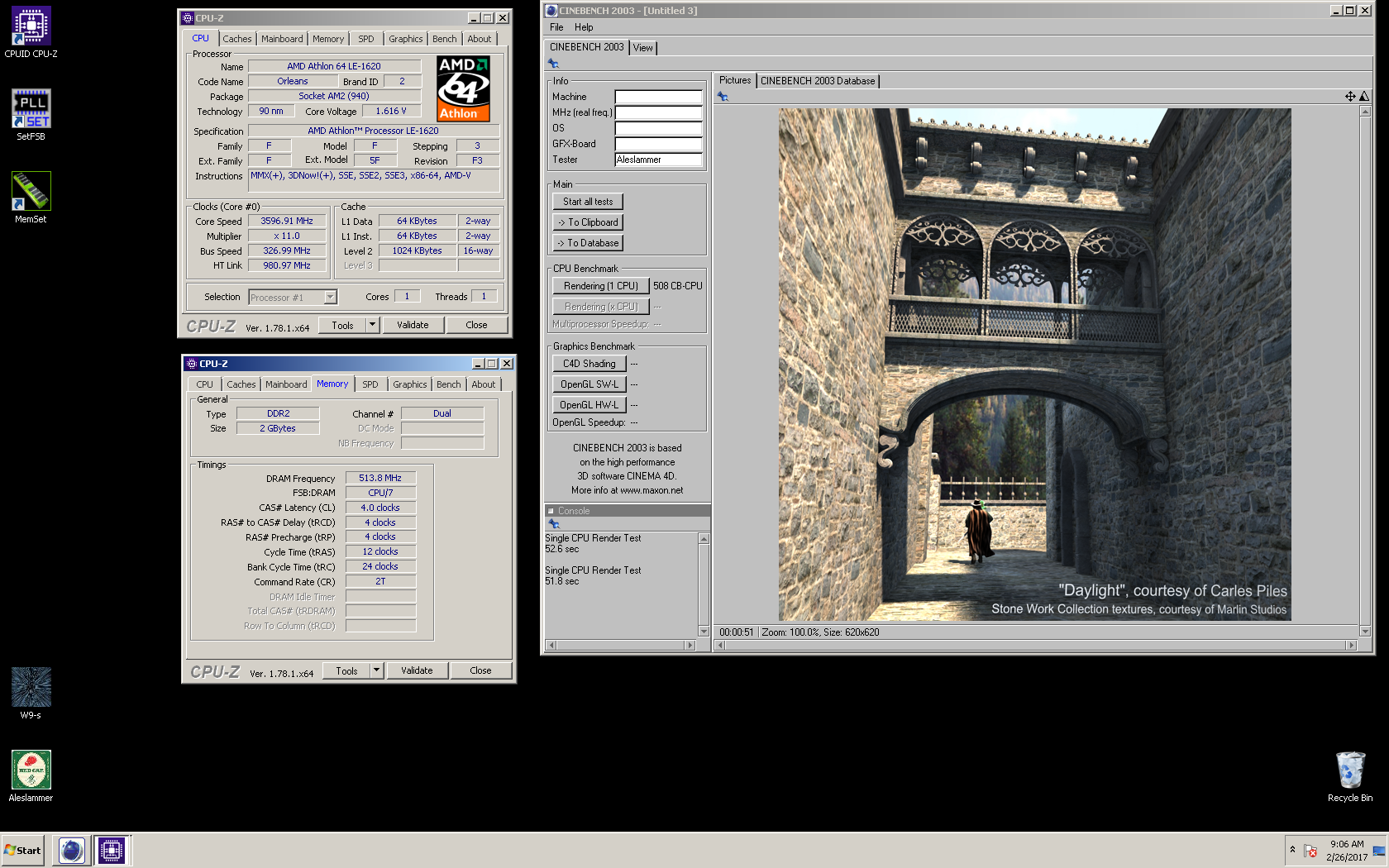Click the Core Speed value 3596.91 MHz
Screen dimensions: 1389x868
point(287,221)
